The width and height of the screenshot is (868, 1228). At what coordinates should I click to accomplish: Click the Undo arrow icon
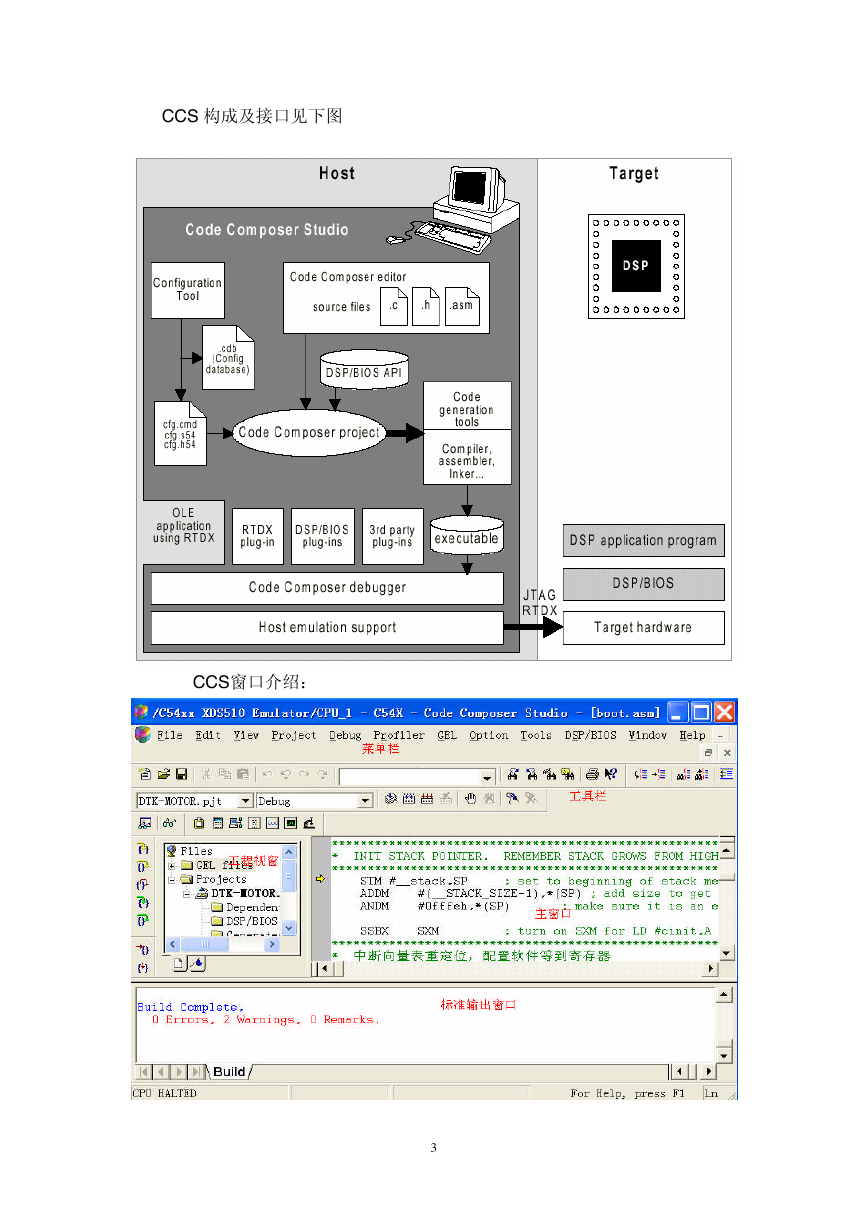coord(268,775)
